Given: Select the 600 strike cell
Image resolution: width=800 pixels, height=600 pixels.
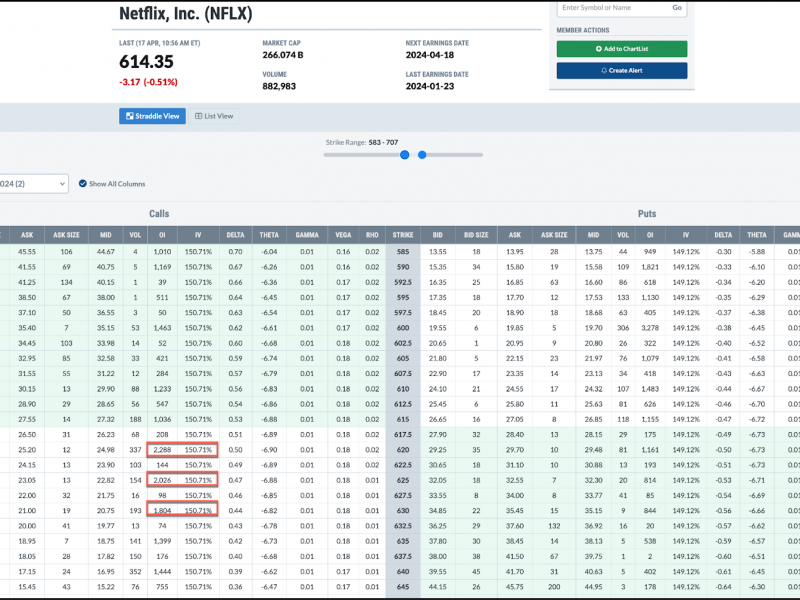Looking at the screenshot, I should pos(403,328).
